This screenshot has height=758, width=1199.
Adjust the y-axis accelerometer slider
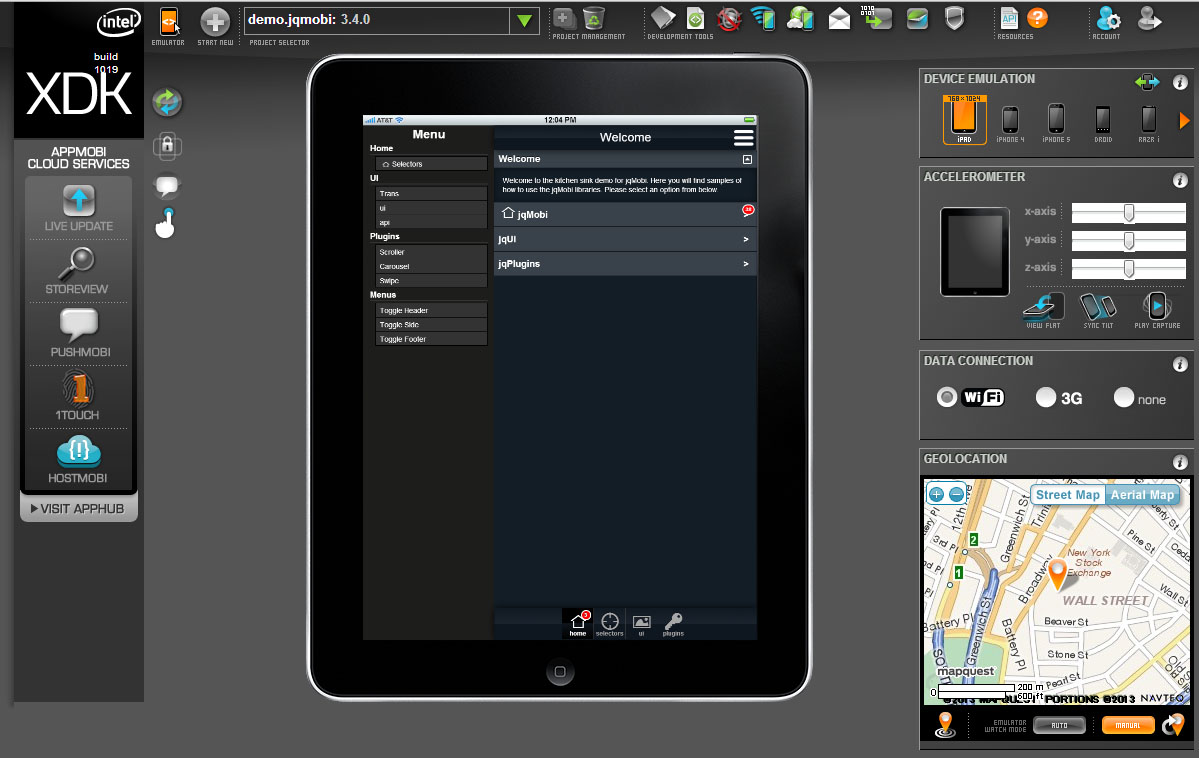pos(1129,241)
